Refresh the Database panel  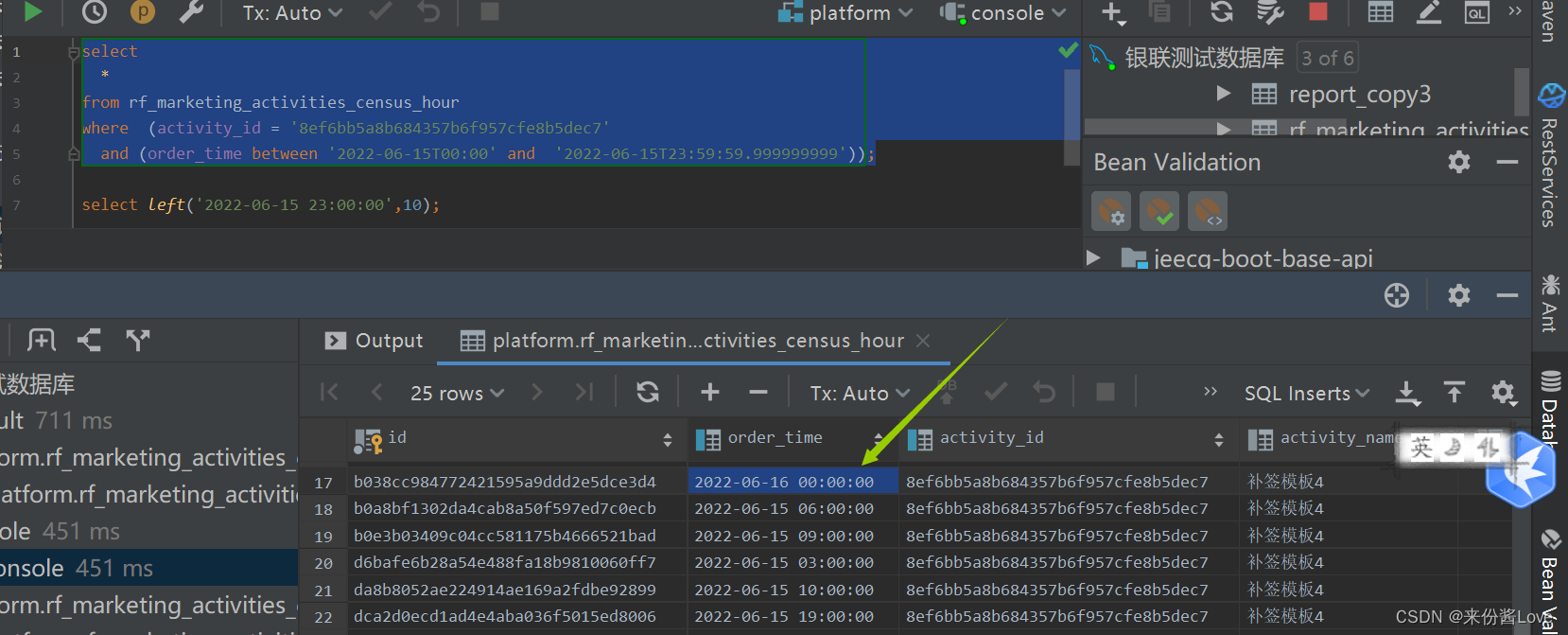click(1222, 11)
